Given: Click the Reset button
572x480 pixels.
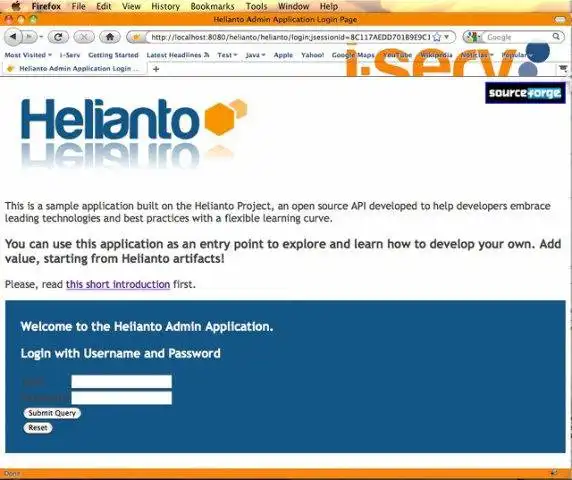Looking at the screenshot, I should [x=38, y=427].
